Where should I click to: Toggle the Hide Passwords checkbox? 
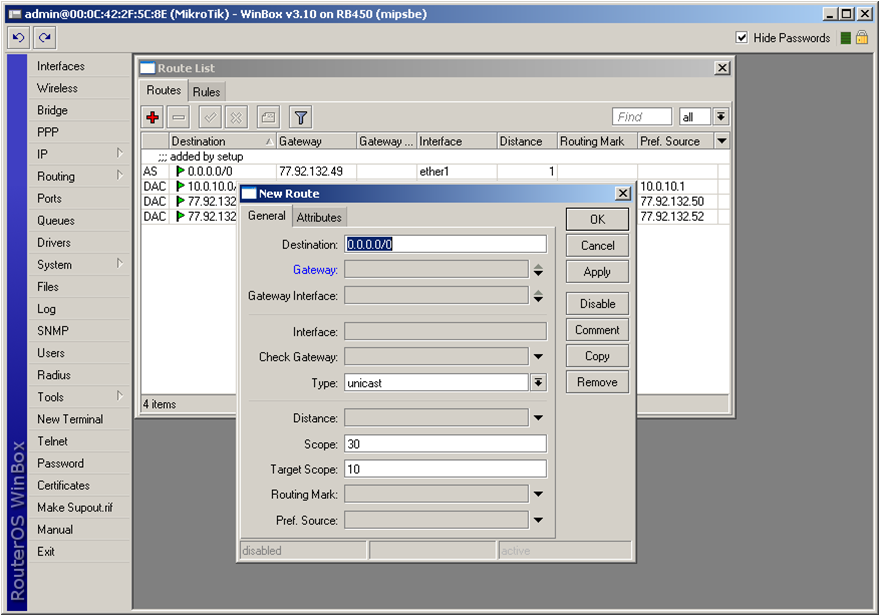point(742,38)
